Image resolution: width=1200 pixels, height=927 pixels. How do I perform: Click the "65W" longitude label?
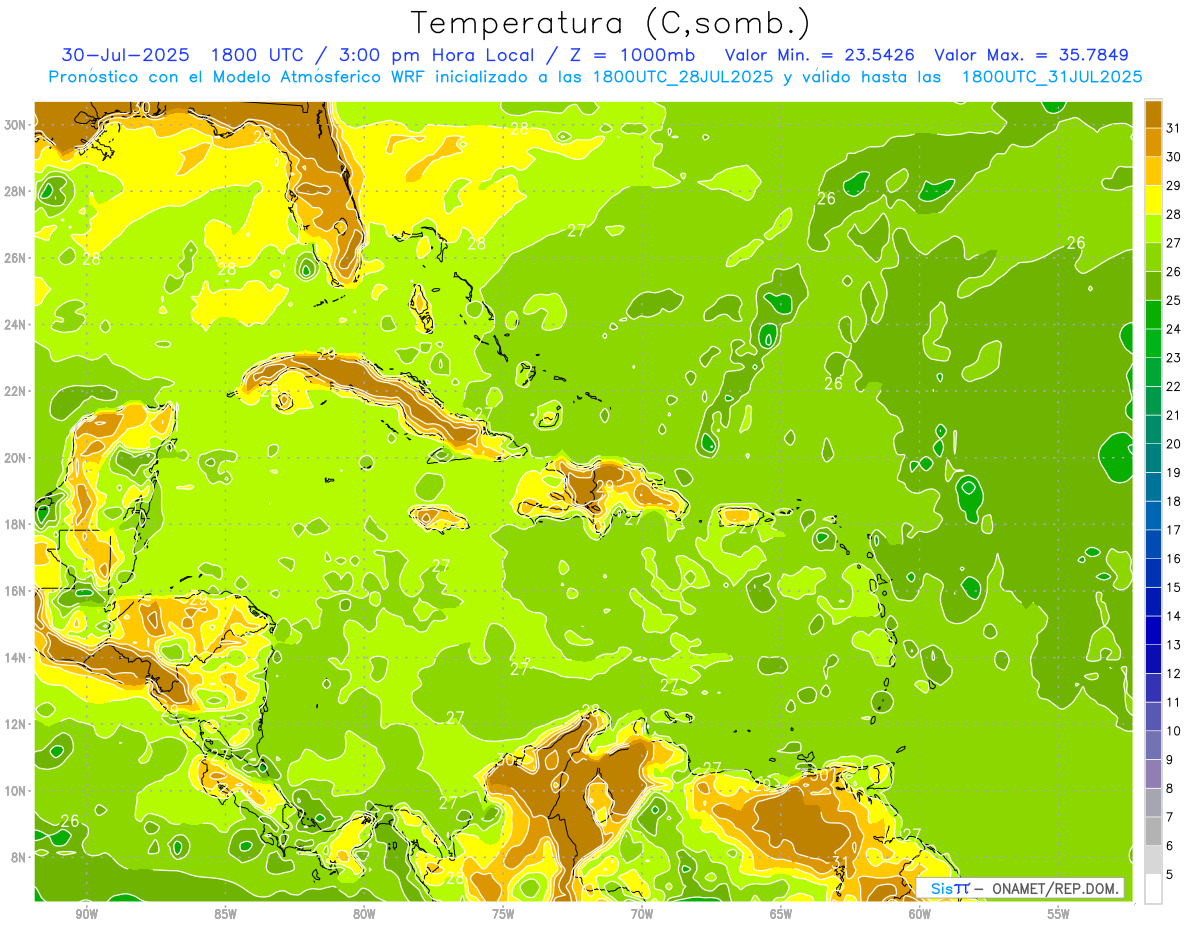(781, 914)
